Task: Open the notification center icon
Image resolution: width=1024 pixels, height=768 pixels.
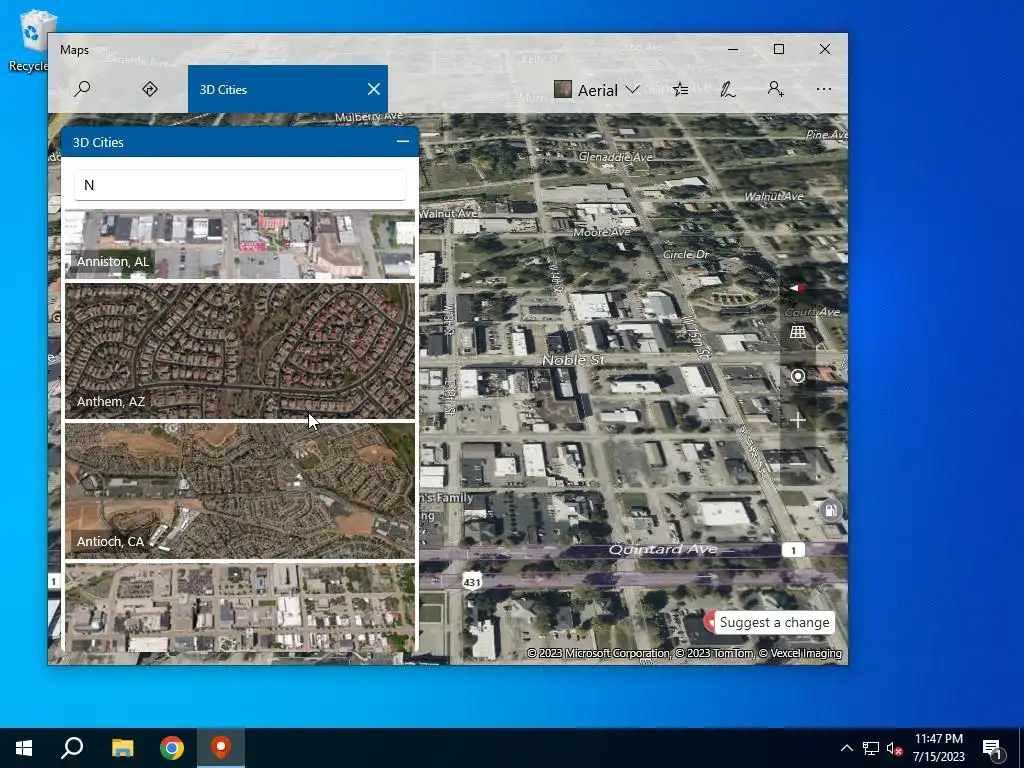Action: click(x=992, y=748)
